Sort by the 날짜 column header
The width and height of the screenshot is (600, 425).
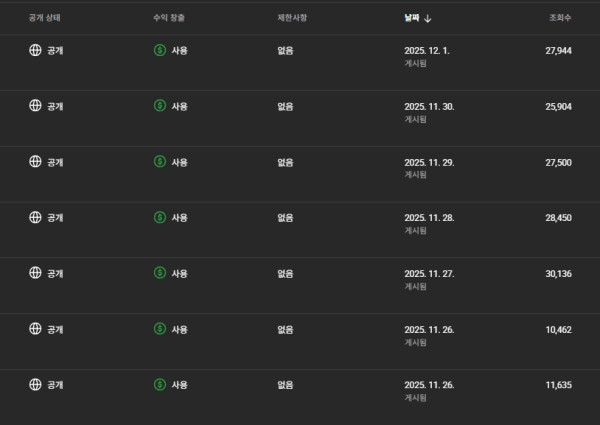coord(411,18)
